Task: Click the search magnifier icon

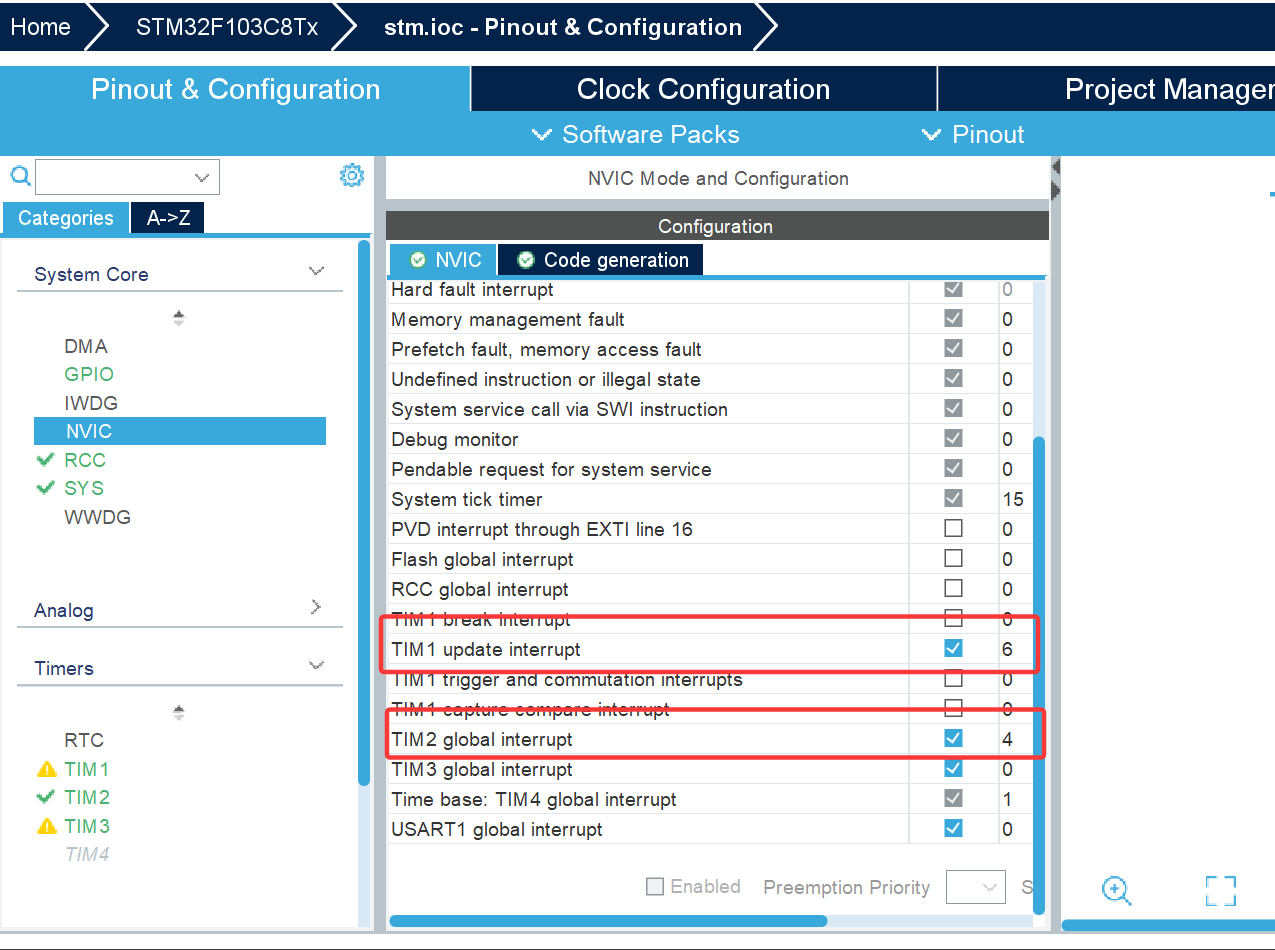Action: 20,178
